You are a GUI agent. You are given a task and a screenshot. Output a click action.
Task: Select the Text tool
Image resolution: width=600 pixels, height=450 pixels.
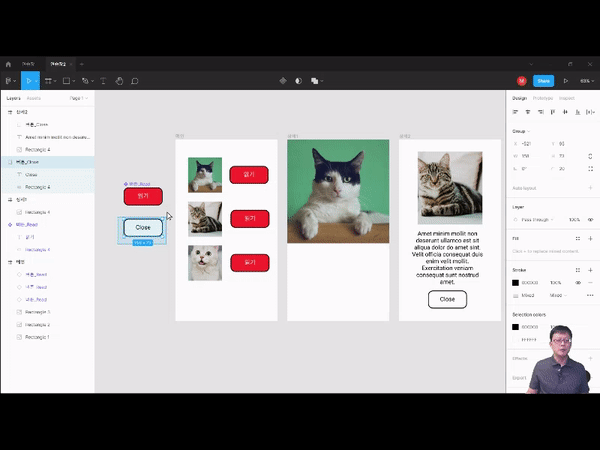(103, 81)
